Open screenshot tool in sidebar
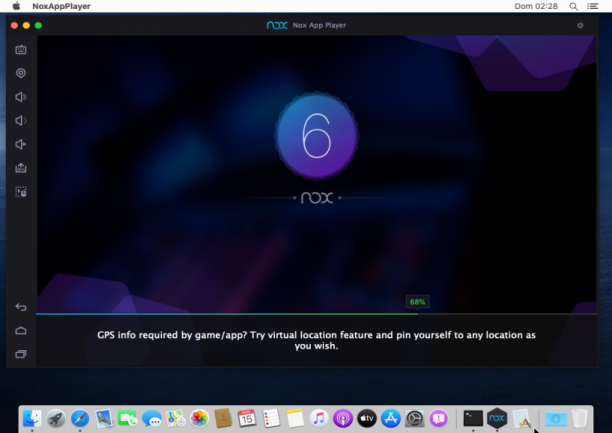Viewport: 612px width, 433px height. 21,192
